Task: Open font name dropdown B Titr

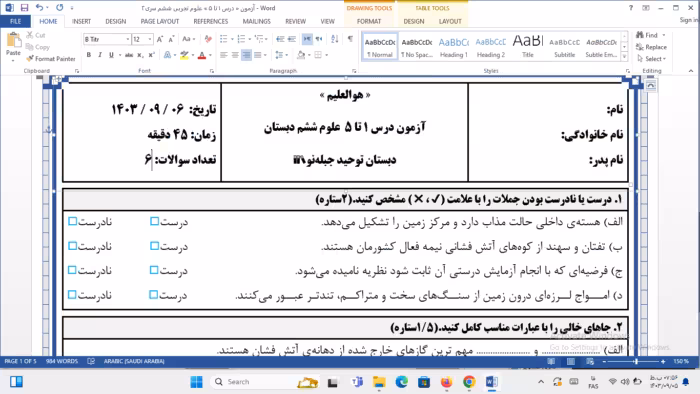Action: click(128, 39)
